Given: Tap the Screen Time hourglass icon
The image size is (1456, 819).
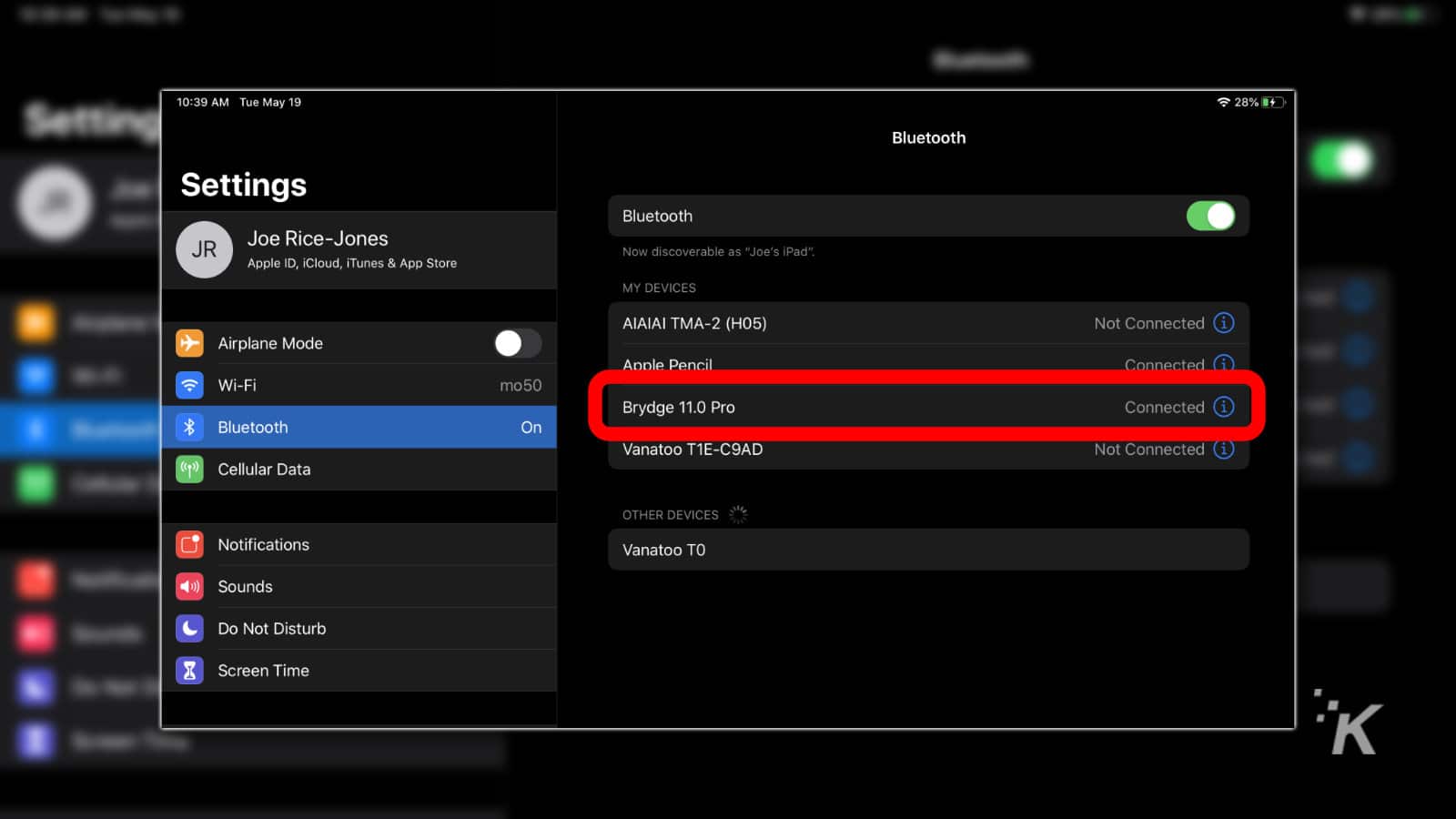Looking at the screenshot, I should tap(189, 670).
